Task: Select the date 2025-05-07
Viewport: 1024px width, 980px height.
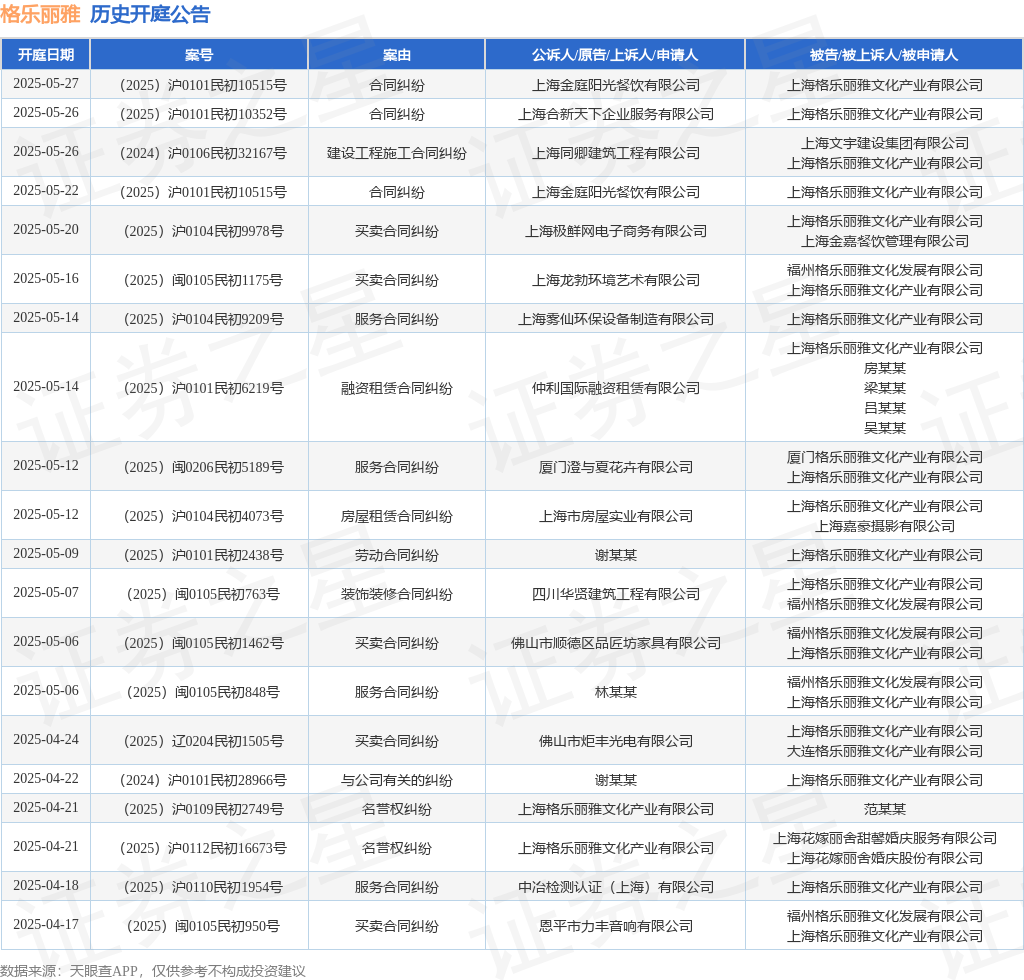Action: 46,593
